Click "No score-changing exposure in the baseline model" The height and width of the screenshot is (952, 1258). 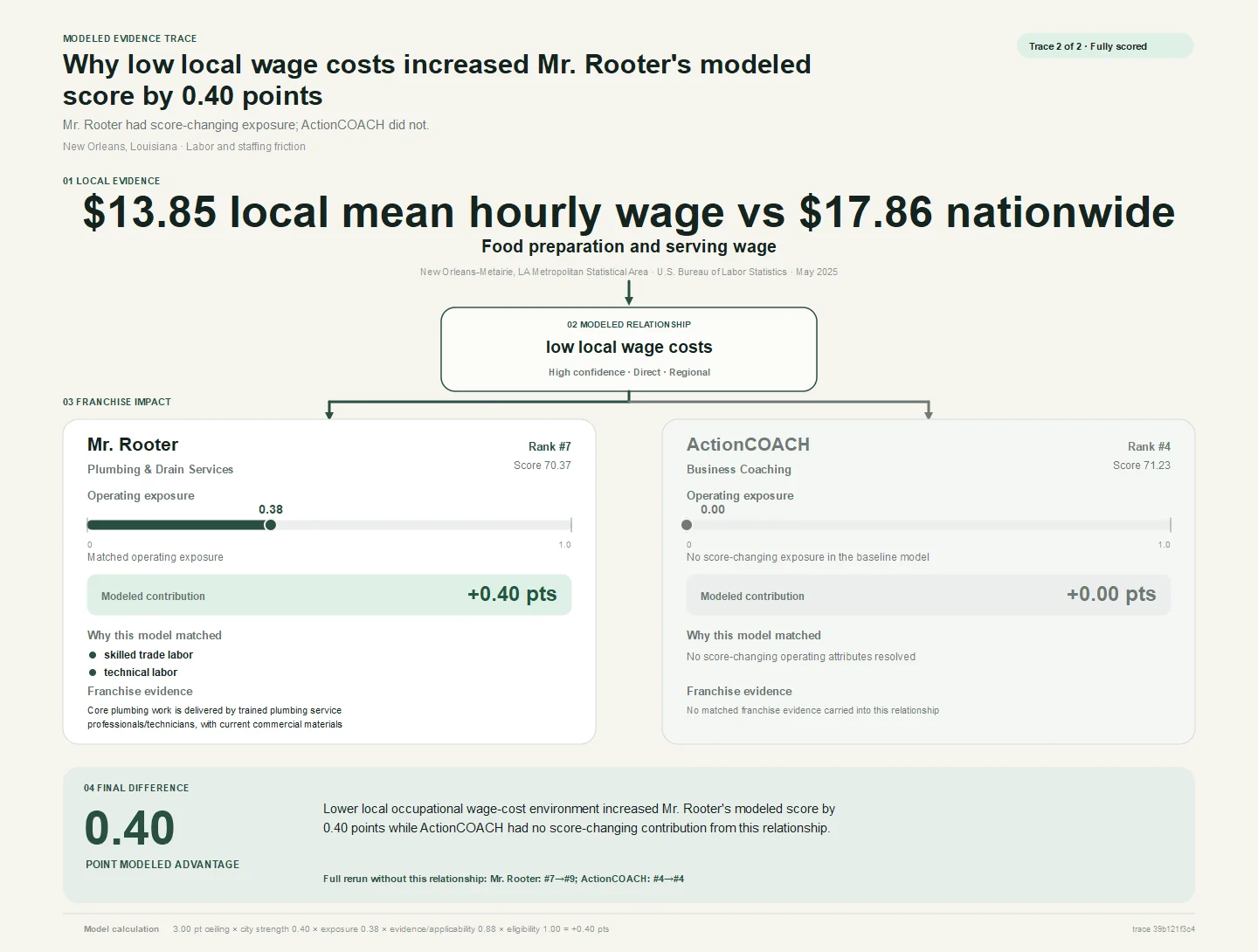[808, 557]
